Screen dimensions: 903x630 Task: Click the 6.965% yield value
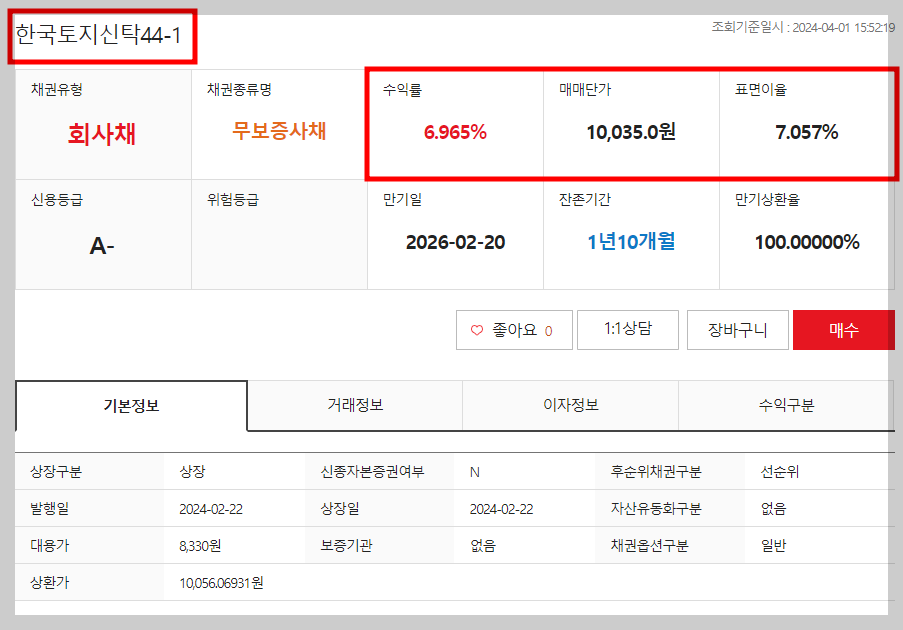(455, 132)
